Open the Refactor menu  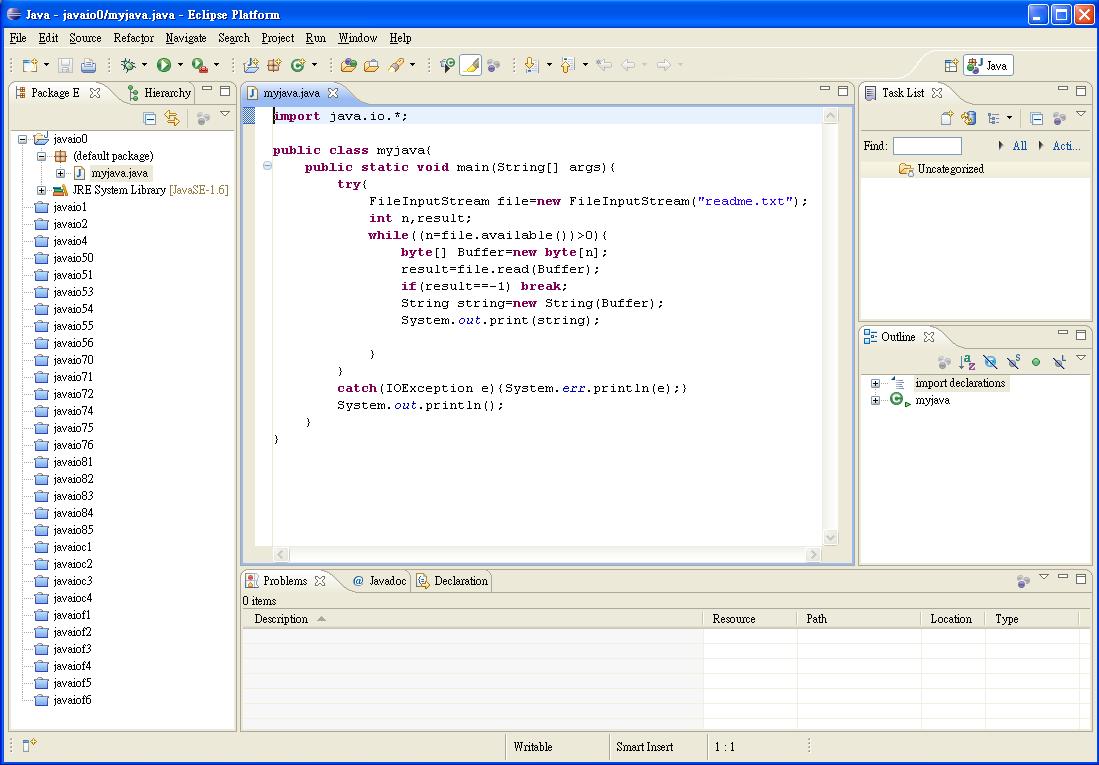click(x=133, y=38)
